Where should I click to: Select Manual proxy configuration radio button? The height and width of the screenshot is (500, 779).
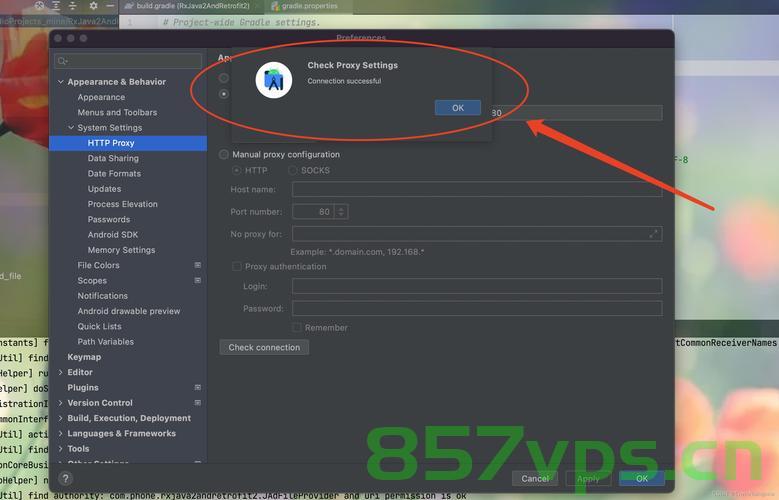pyautogui.click(x=224, y=155)
